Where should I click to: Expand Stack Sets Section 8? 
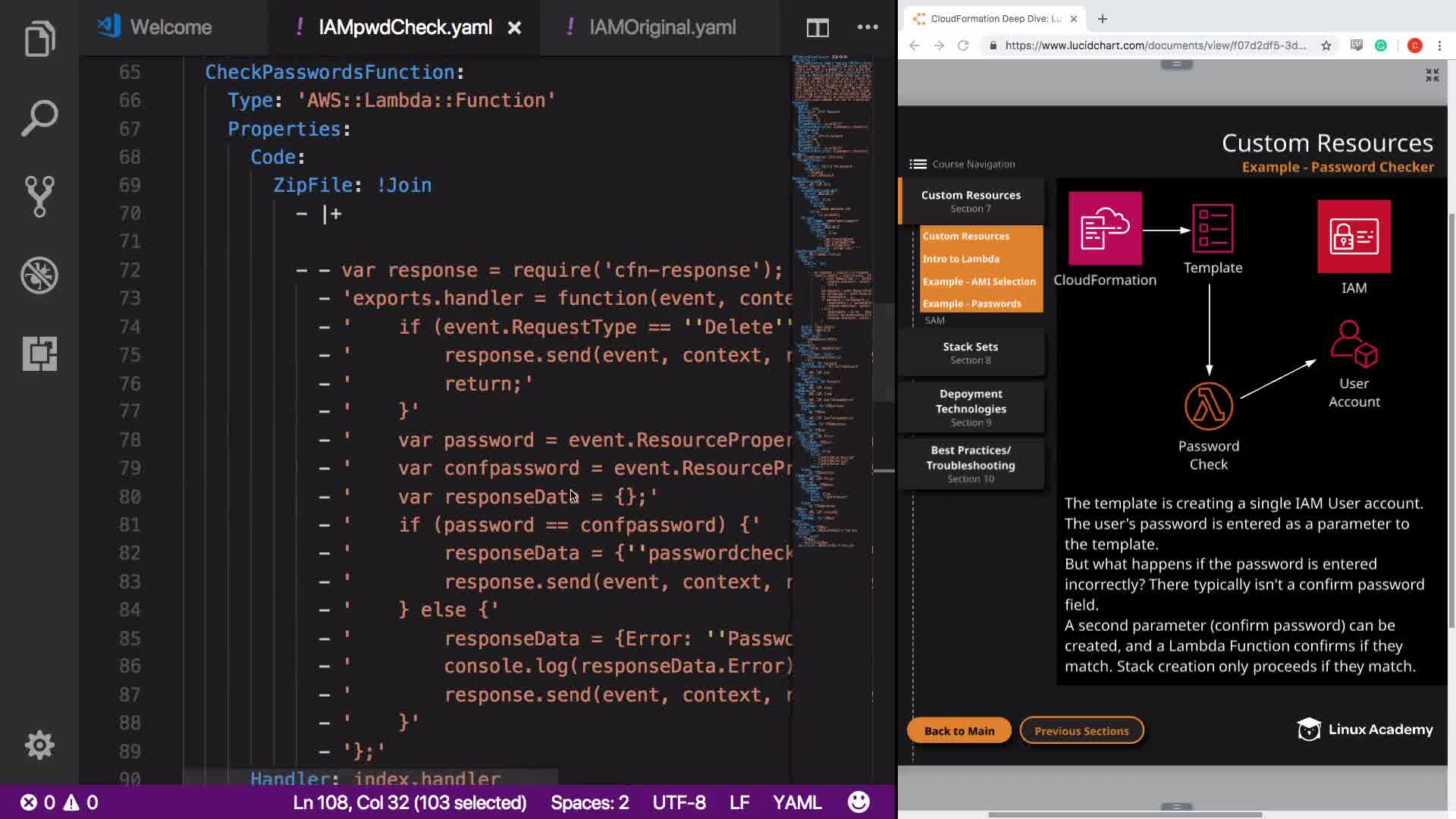(x=971, y=353)
